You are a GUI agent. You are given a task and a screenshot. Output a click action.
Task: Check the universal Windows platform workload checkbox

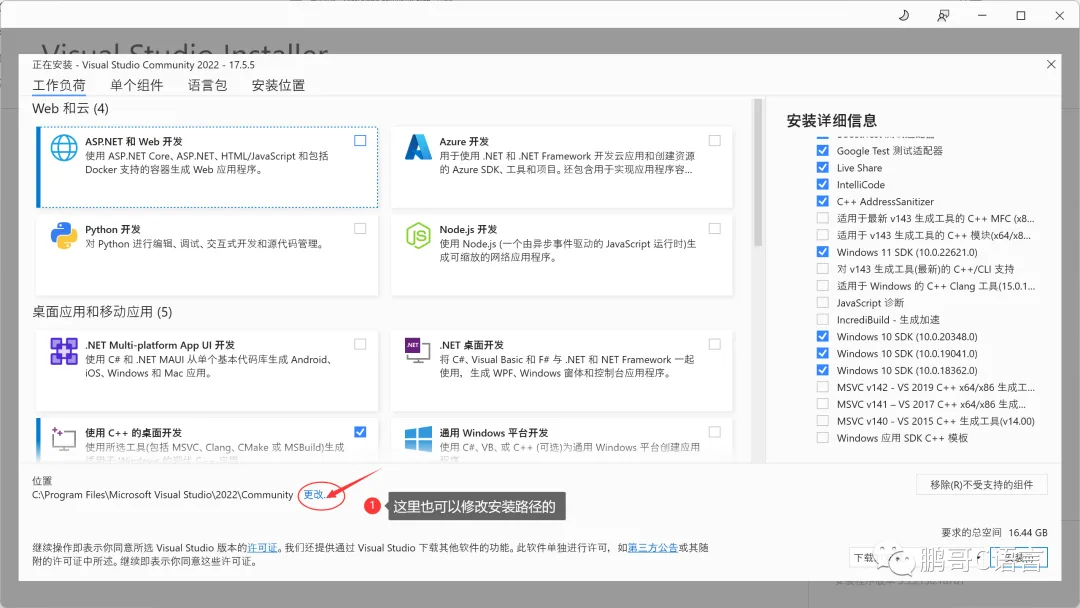[715, 432]
